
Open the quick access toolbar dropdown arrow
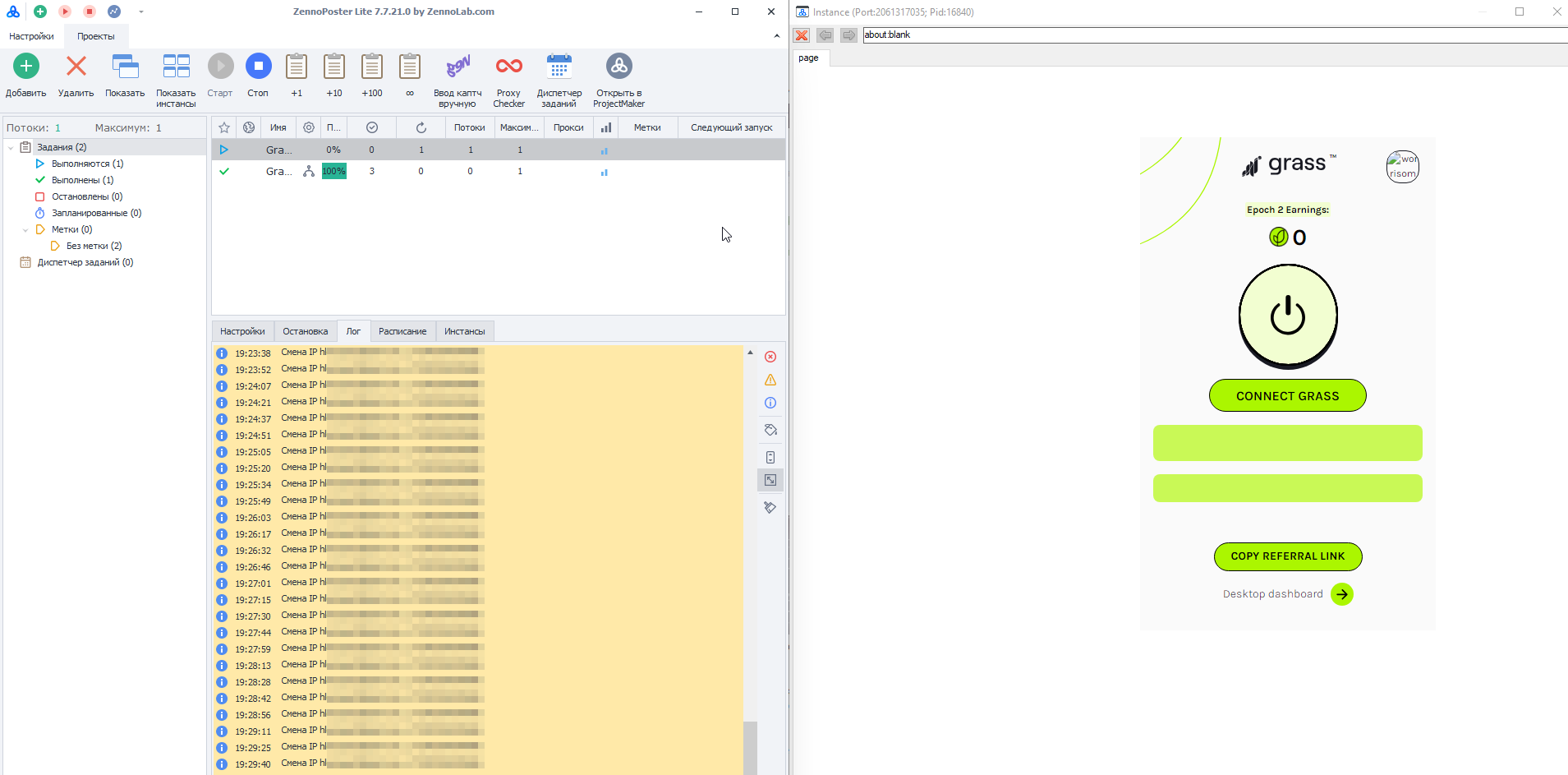(x=141, y=12)
